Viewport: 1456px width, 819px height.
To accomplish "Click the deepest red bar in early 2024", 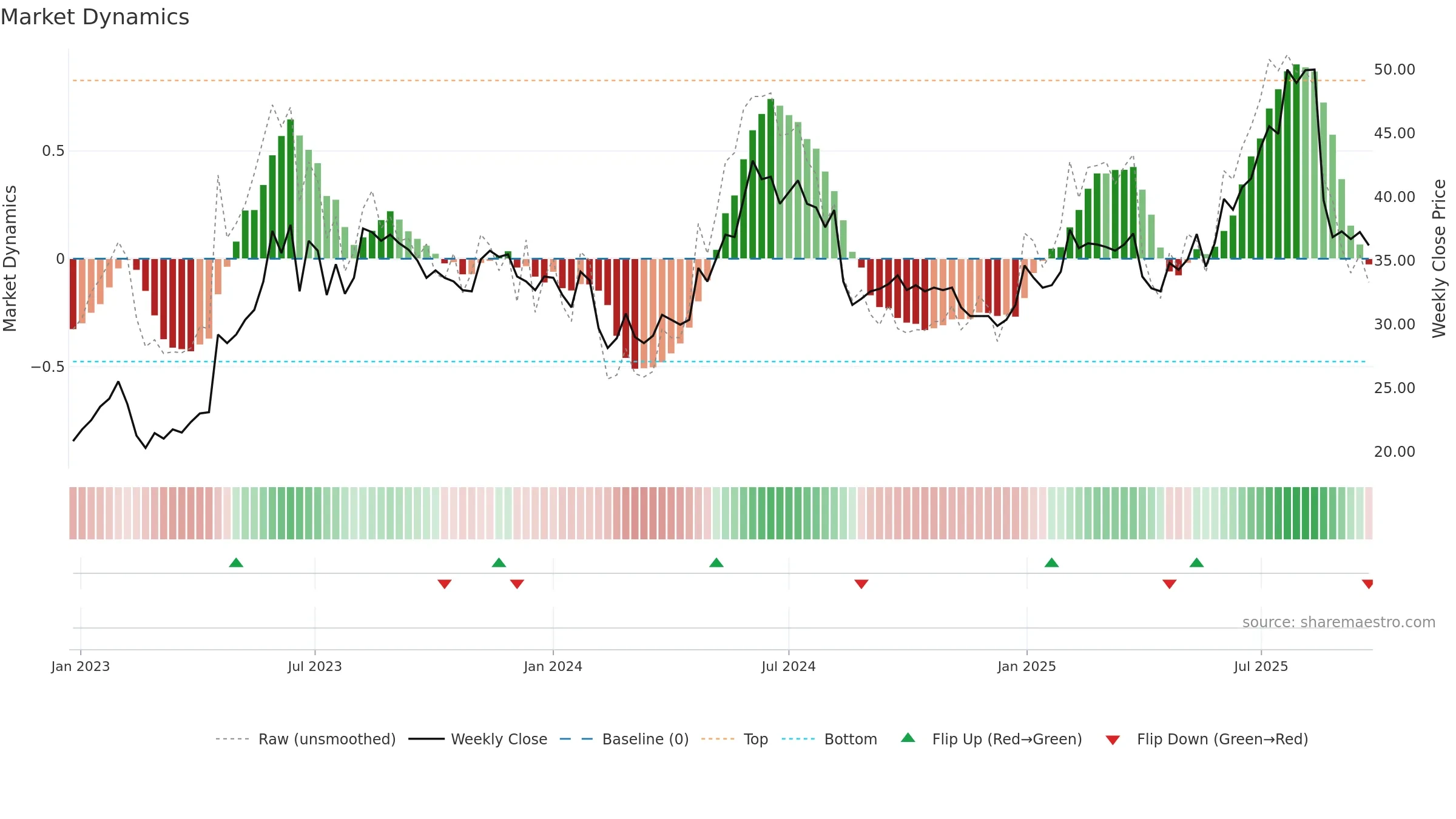I will click(x=635, y=314).
